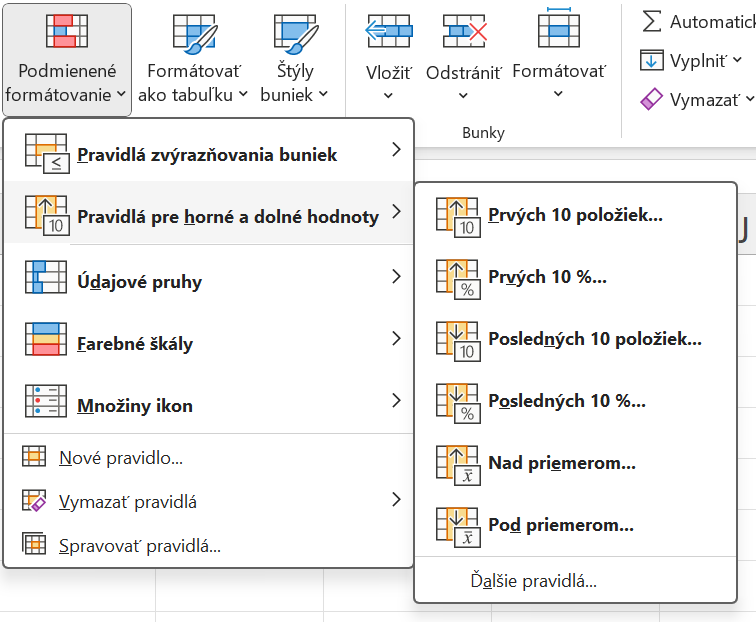756x622 pixels.
Task: Click the Pravidlá pre horné a dolné hodnoty icon
Action: coord(47,216)
